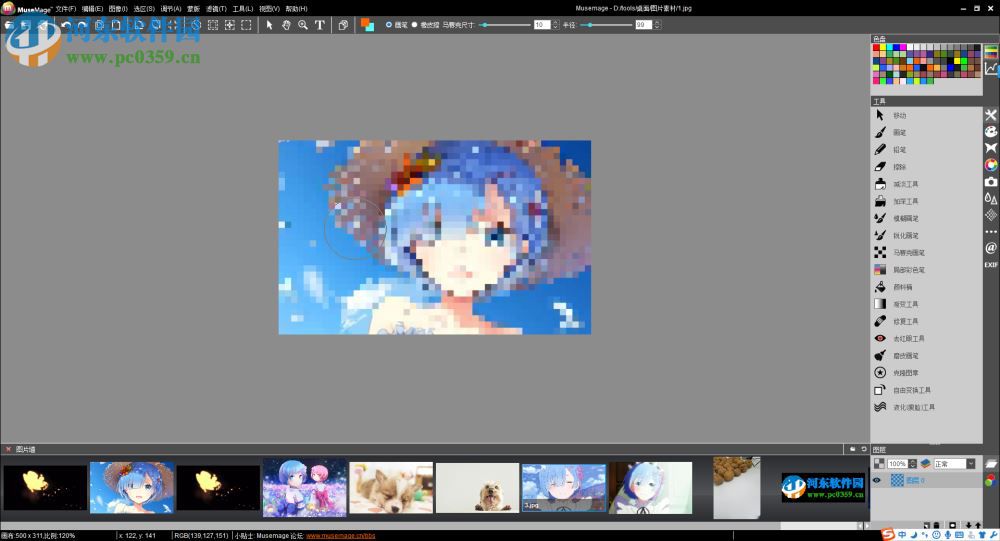Select the Hand pan tool in toolbar
This screenshot has width=1000, height=541.
point(286,25)
